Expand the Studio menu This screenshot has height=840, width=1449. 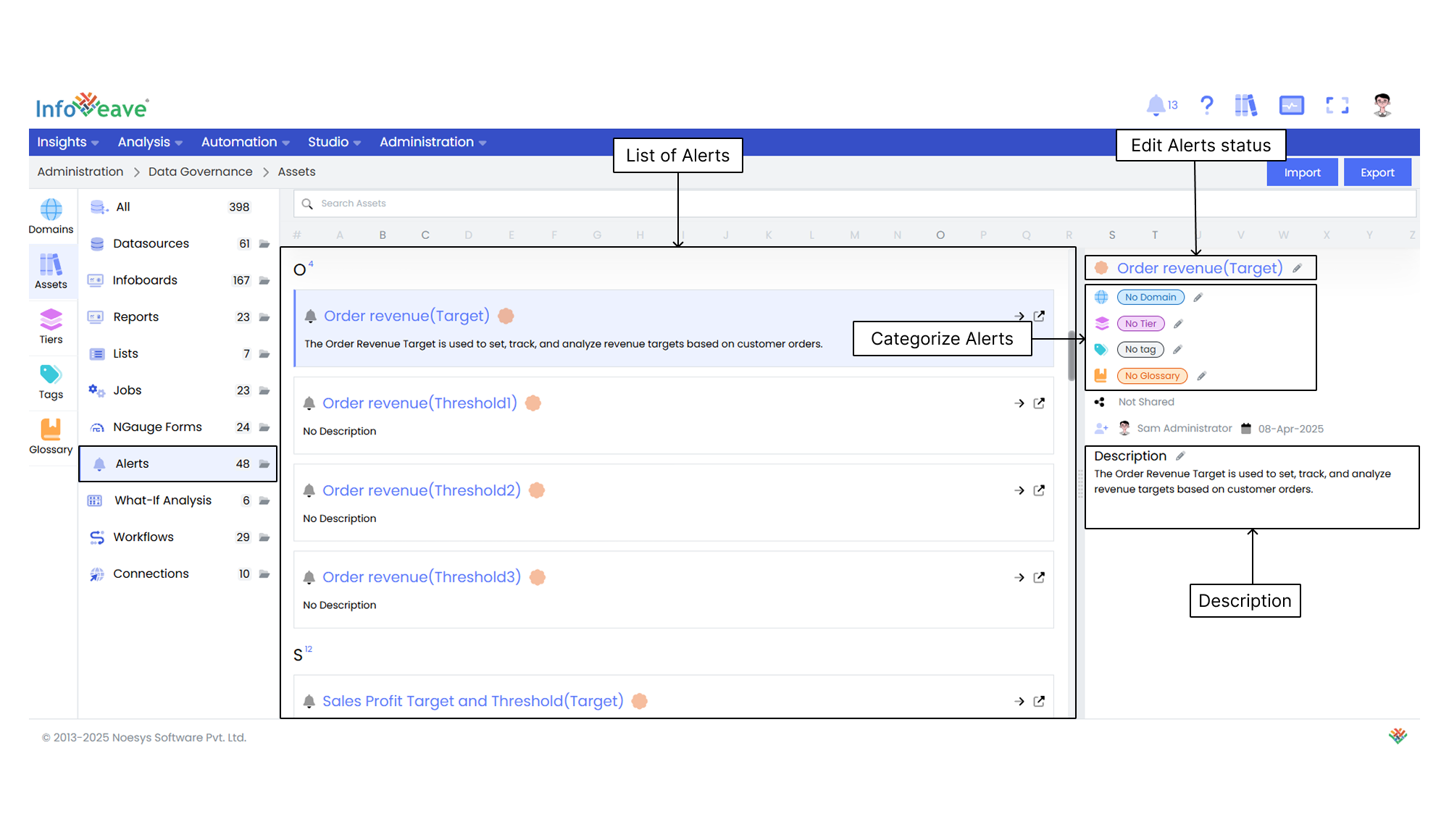pyautogui.click(x=334, y=142)
